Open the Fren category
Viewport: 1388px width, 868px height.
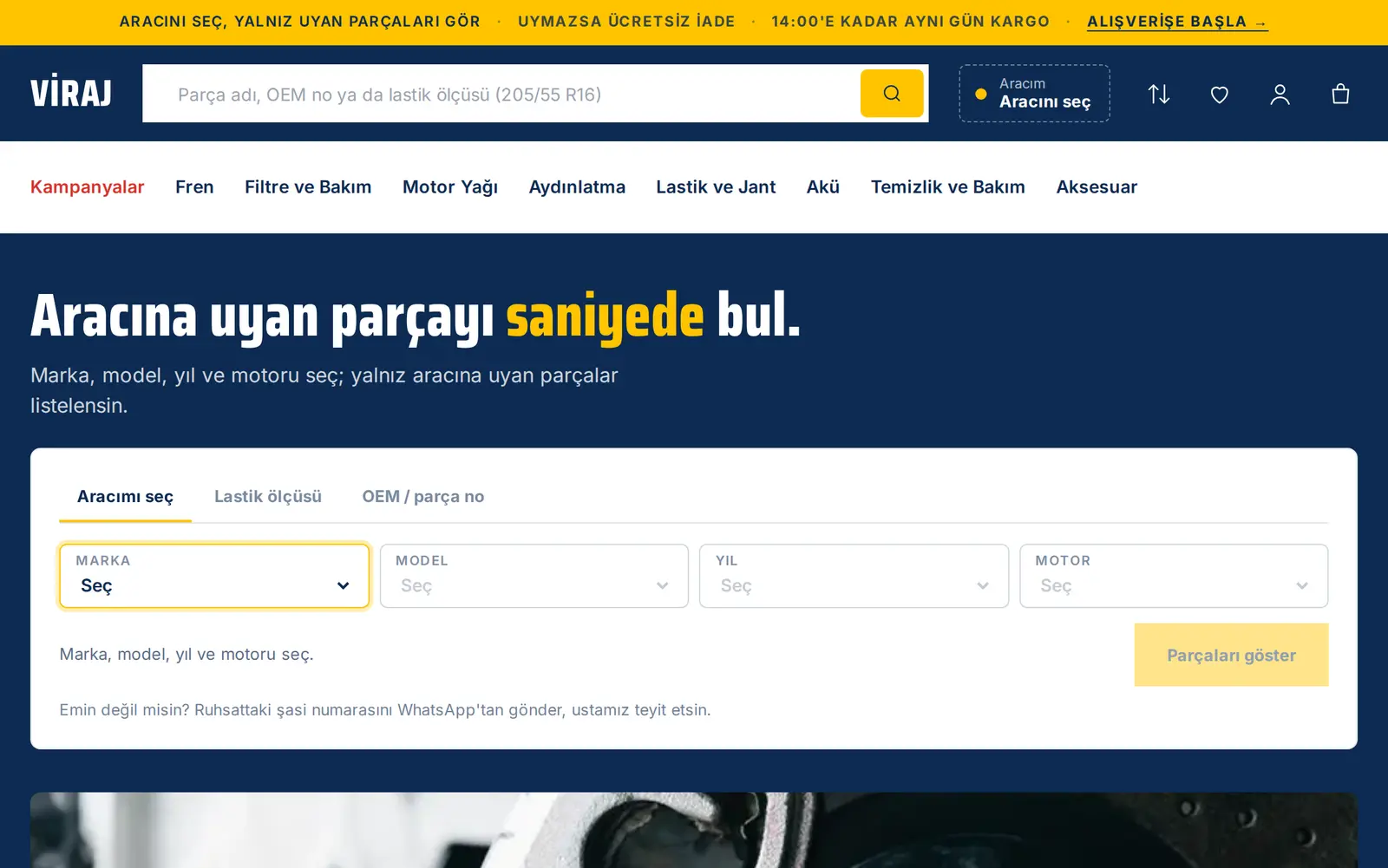pos(194,187)
